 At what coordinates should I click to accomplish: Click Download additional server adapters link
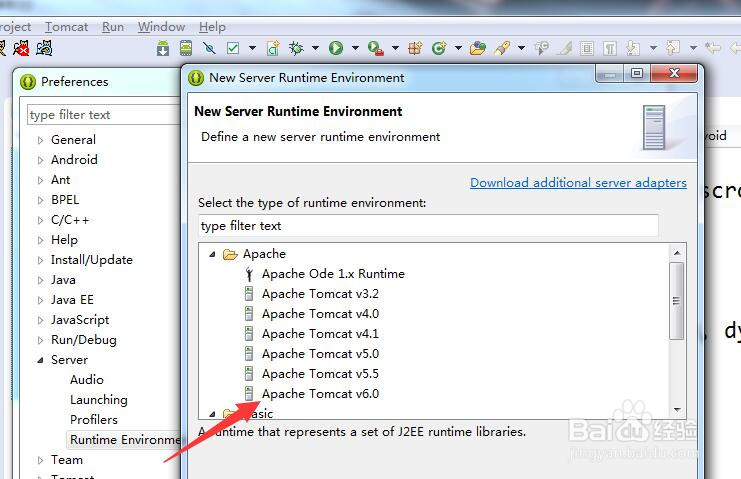(578, 183)
